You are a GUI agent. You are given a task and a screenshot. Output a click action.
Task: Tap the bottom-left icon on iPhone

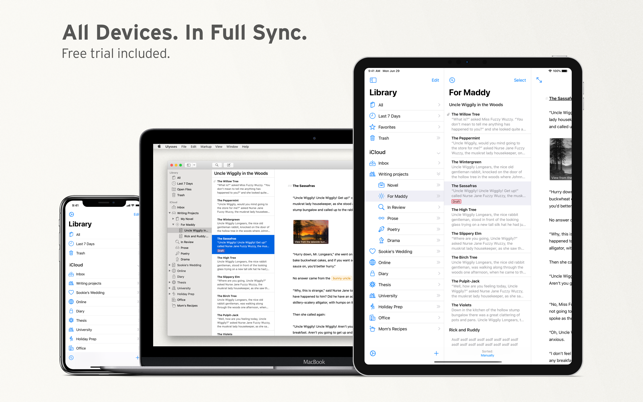71,358
